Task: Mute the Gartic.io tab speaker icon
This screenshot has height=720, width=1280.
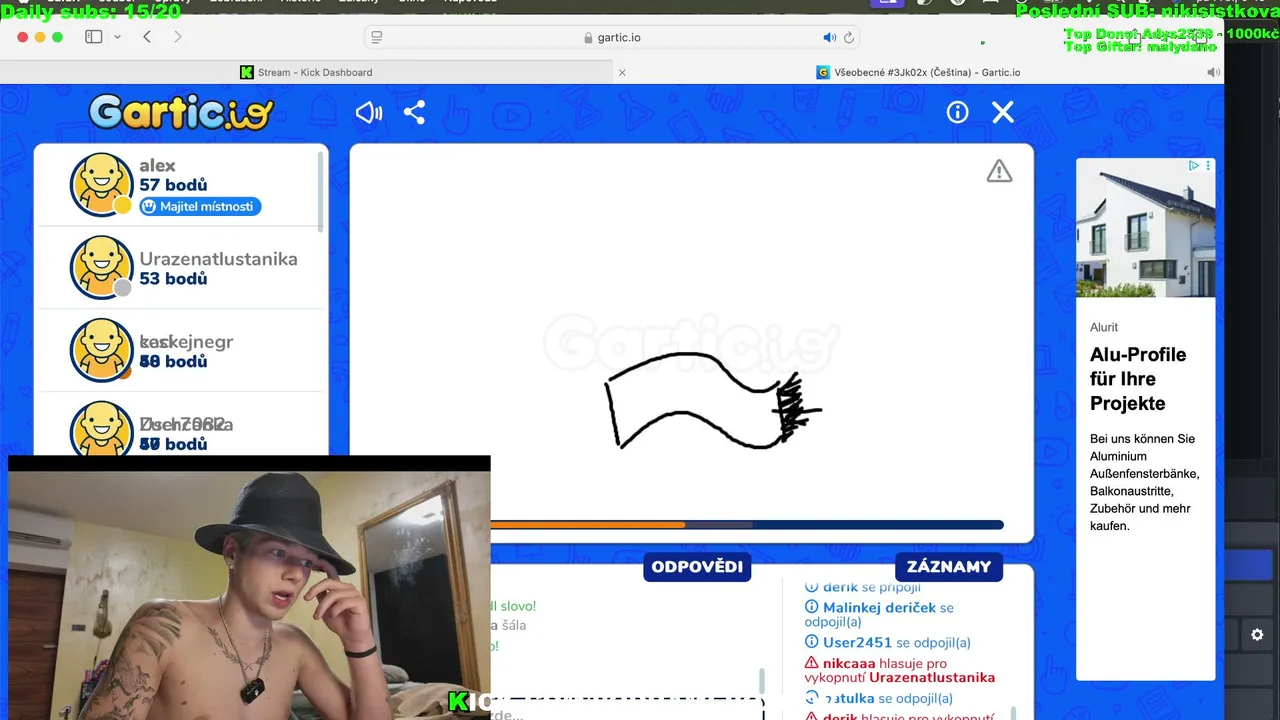Action: click(1213, 72)
